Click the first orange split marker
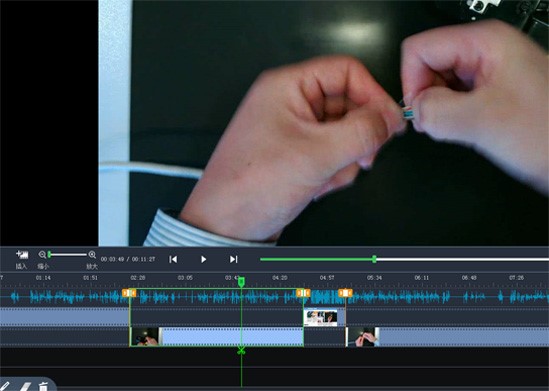The width and height of the screenshot is (549, 391). (x=129, y=293)
